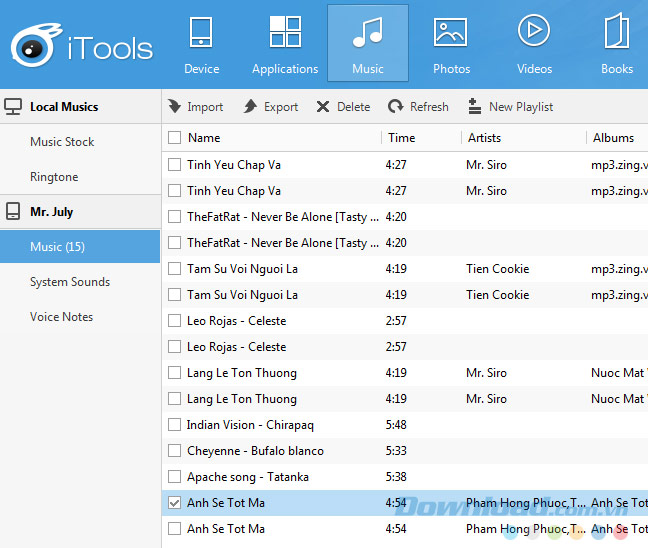Open the Books section icon
Viewport: 648px width, 548px height.
point(616,33)
